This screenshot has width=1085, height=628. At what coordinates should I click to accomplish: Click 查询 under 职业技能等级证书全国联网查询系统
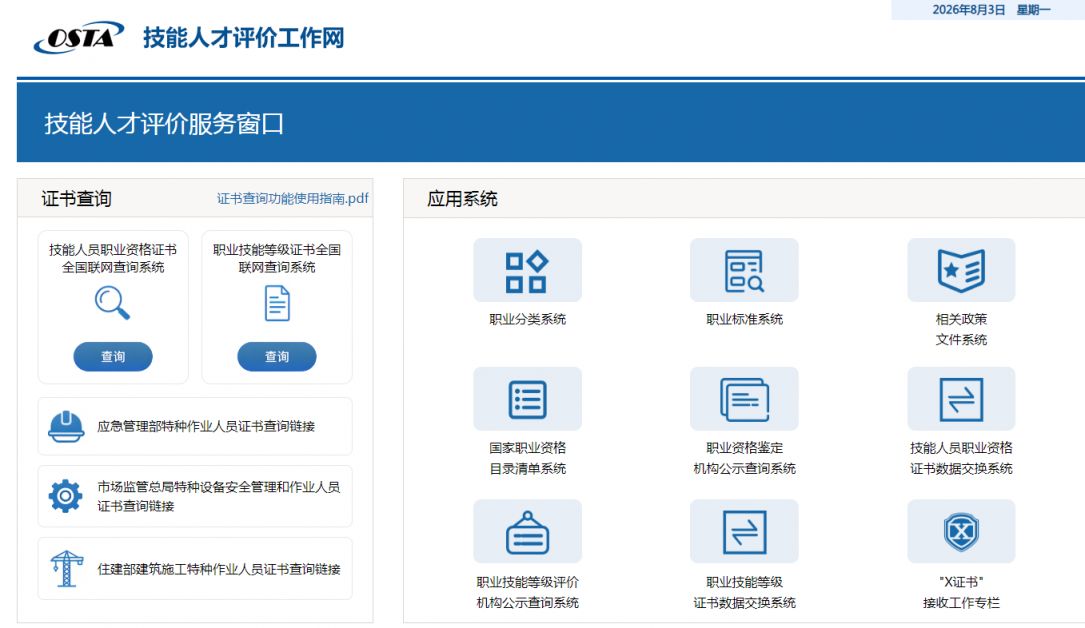pyautogui.click(x=277, y=357)
